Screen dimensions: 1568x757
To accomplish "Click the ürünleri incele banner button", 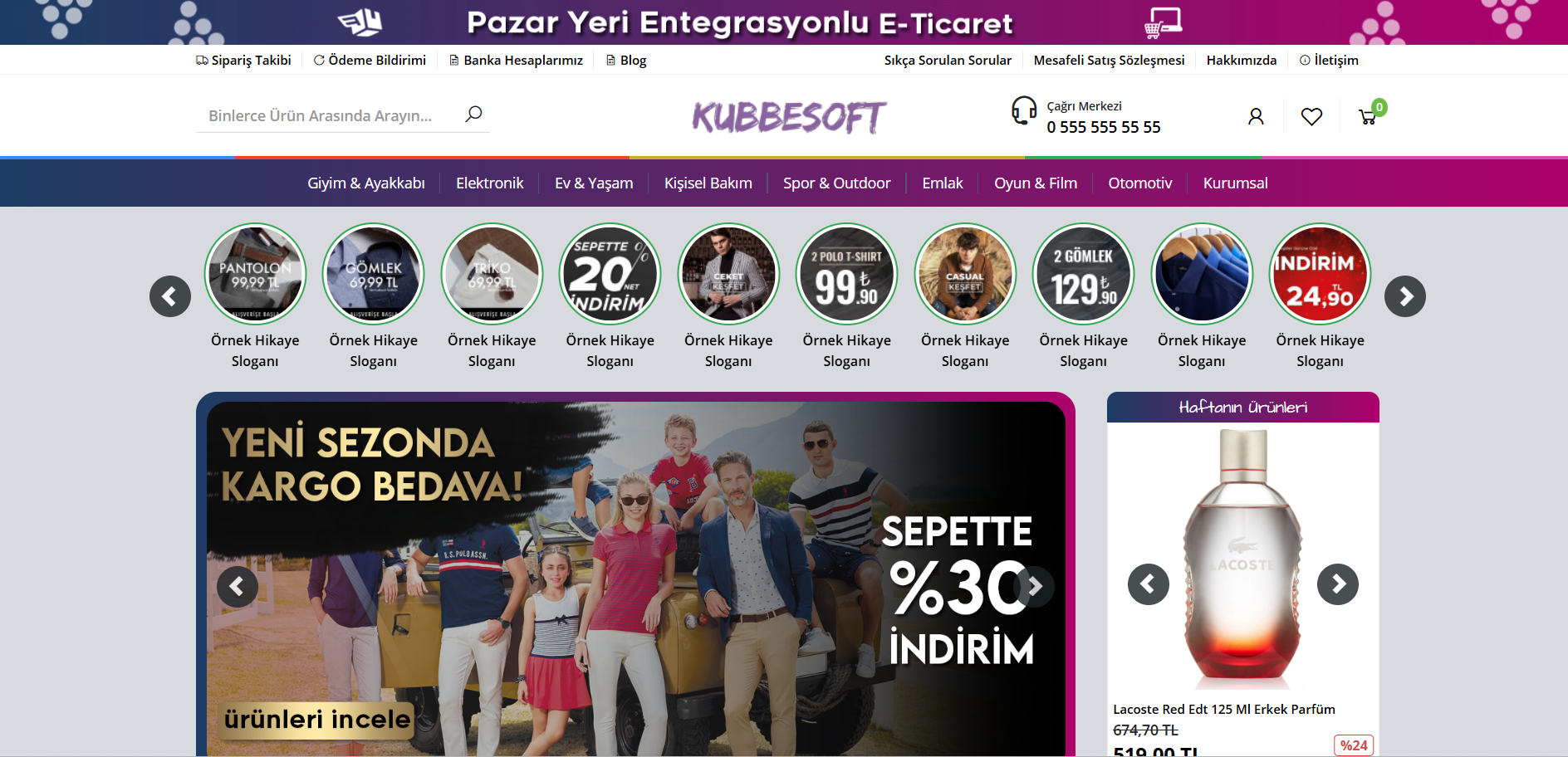I will (x=316, y=720).
